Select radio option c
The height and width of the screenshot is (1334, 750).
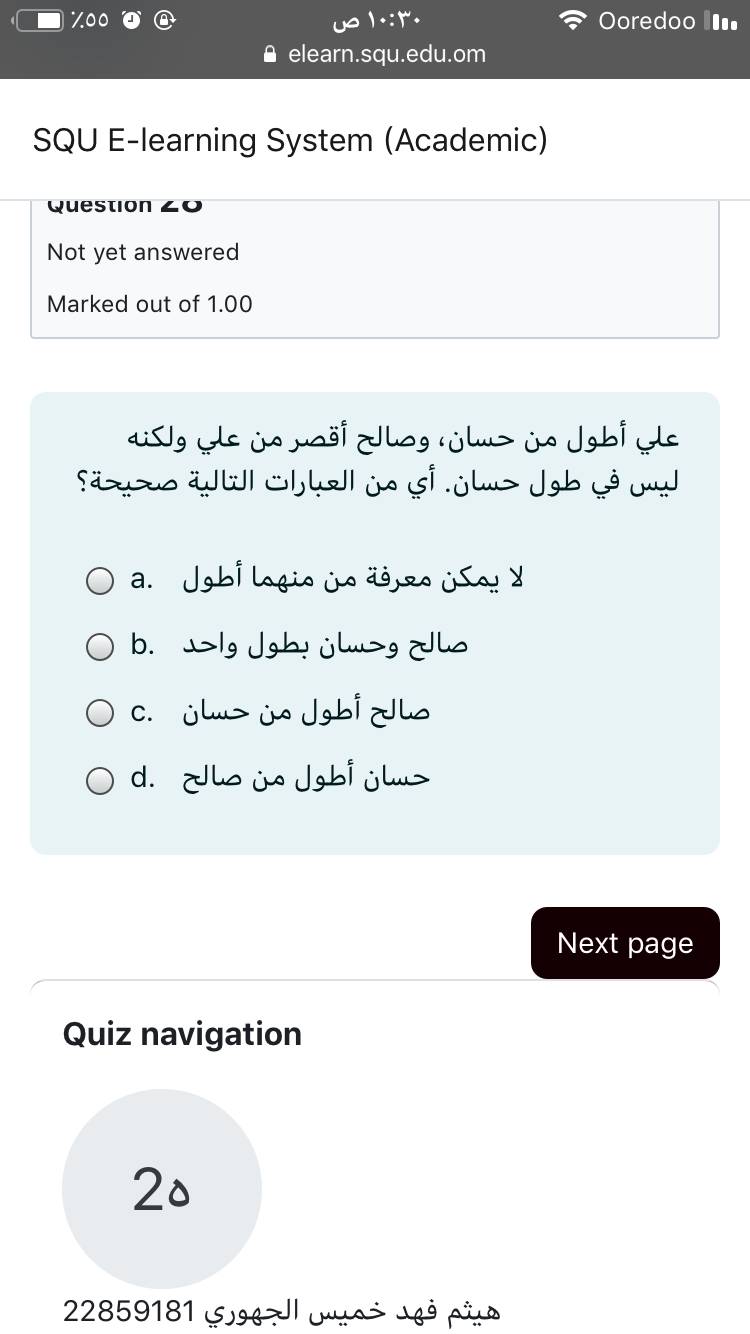pos(99,713)
